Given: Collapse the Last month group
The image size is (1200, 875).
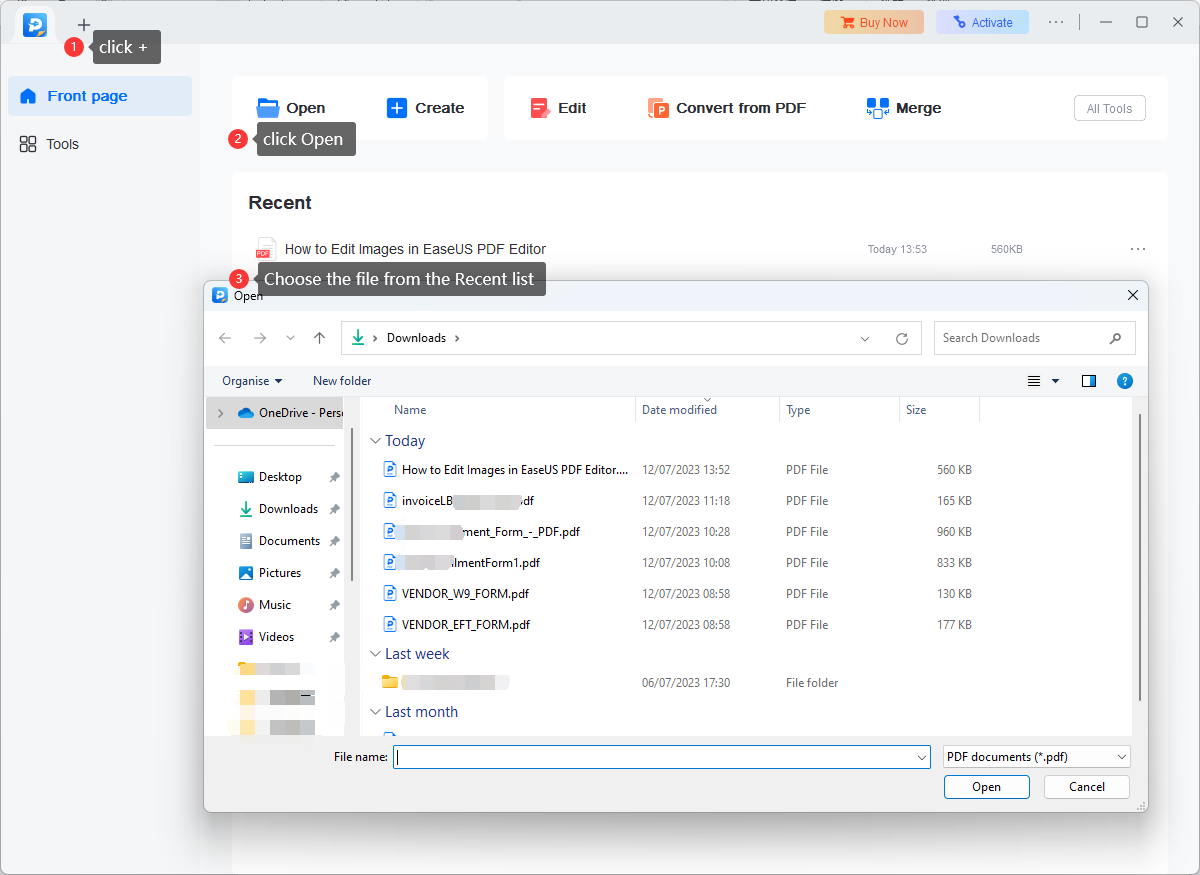Looking at the screenshot, I should coord(375,712).
